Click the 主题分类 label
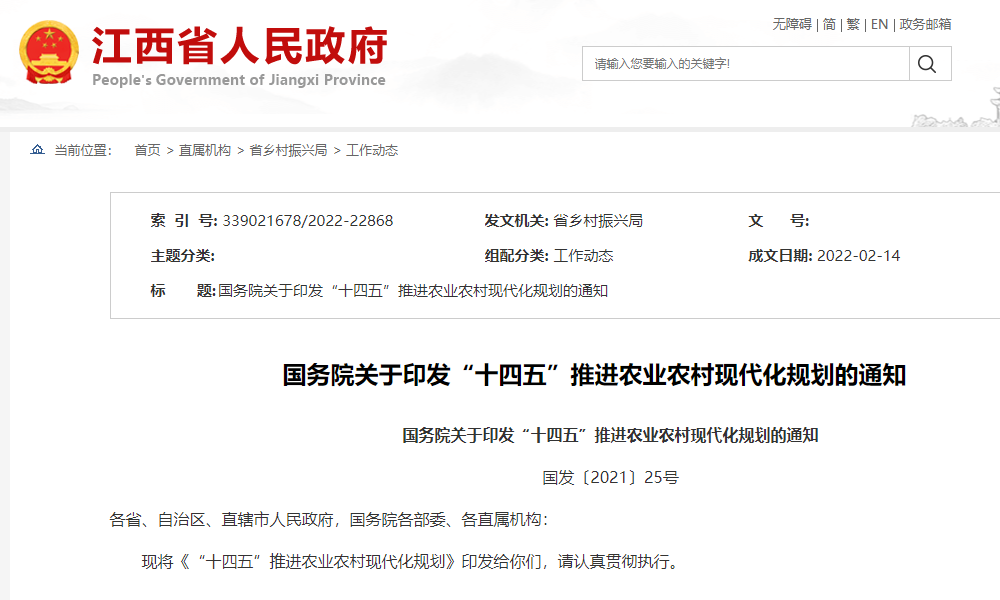This screenshot has height=600, width=1000. point(182,256)
